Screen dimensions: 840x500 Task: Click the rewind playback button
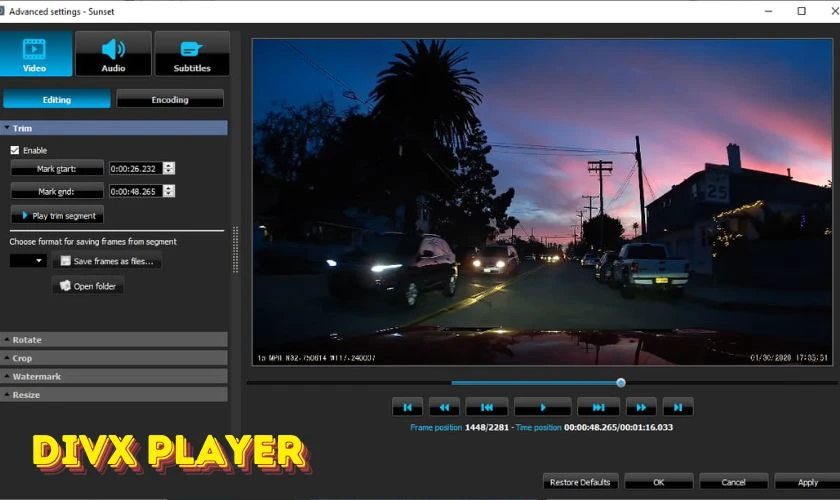[x=444, y=407]
